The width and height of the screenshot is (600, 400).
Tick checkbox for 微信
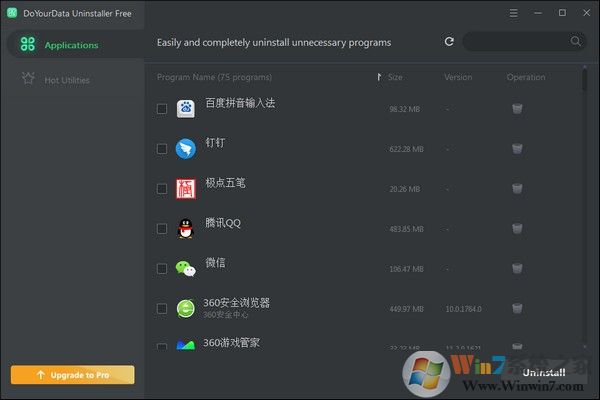pos(162,269)
